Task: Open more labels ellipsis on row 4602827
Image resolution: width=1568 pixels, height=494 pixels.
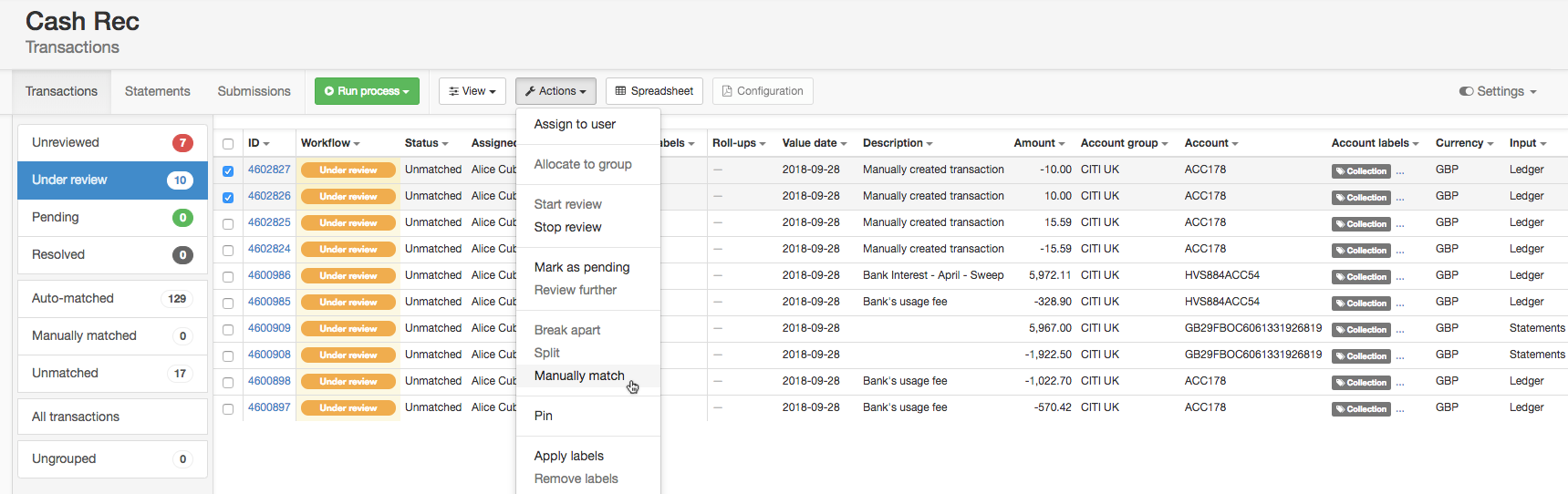Action: (x=1400, y=171)
